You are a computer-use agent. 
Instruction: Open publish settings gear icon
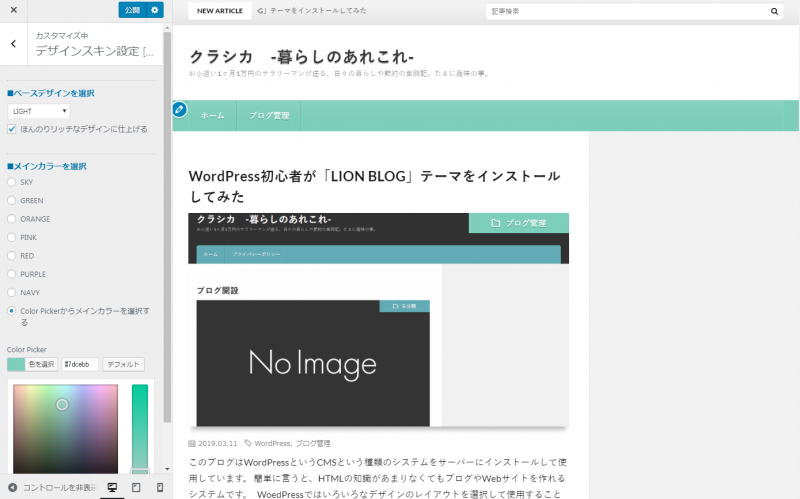(x=154, y=10)
